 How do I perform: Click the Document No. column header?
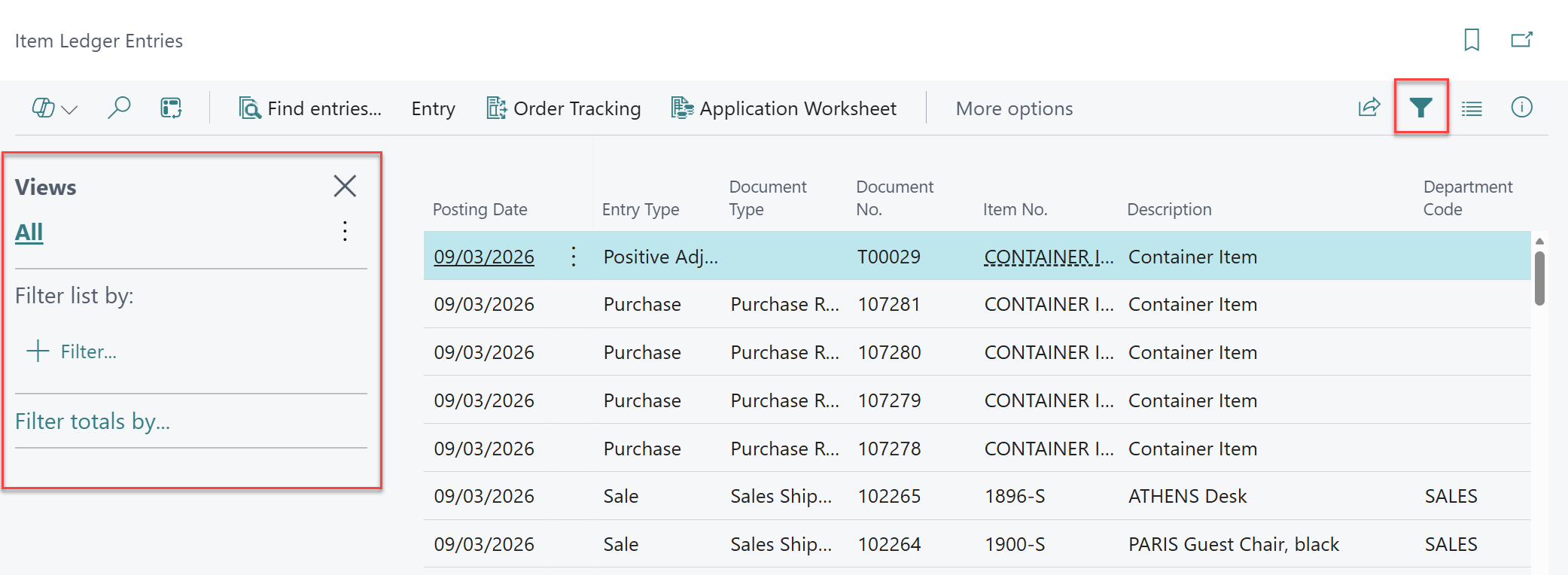point(894,198)
